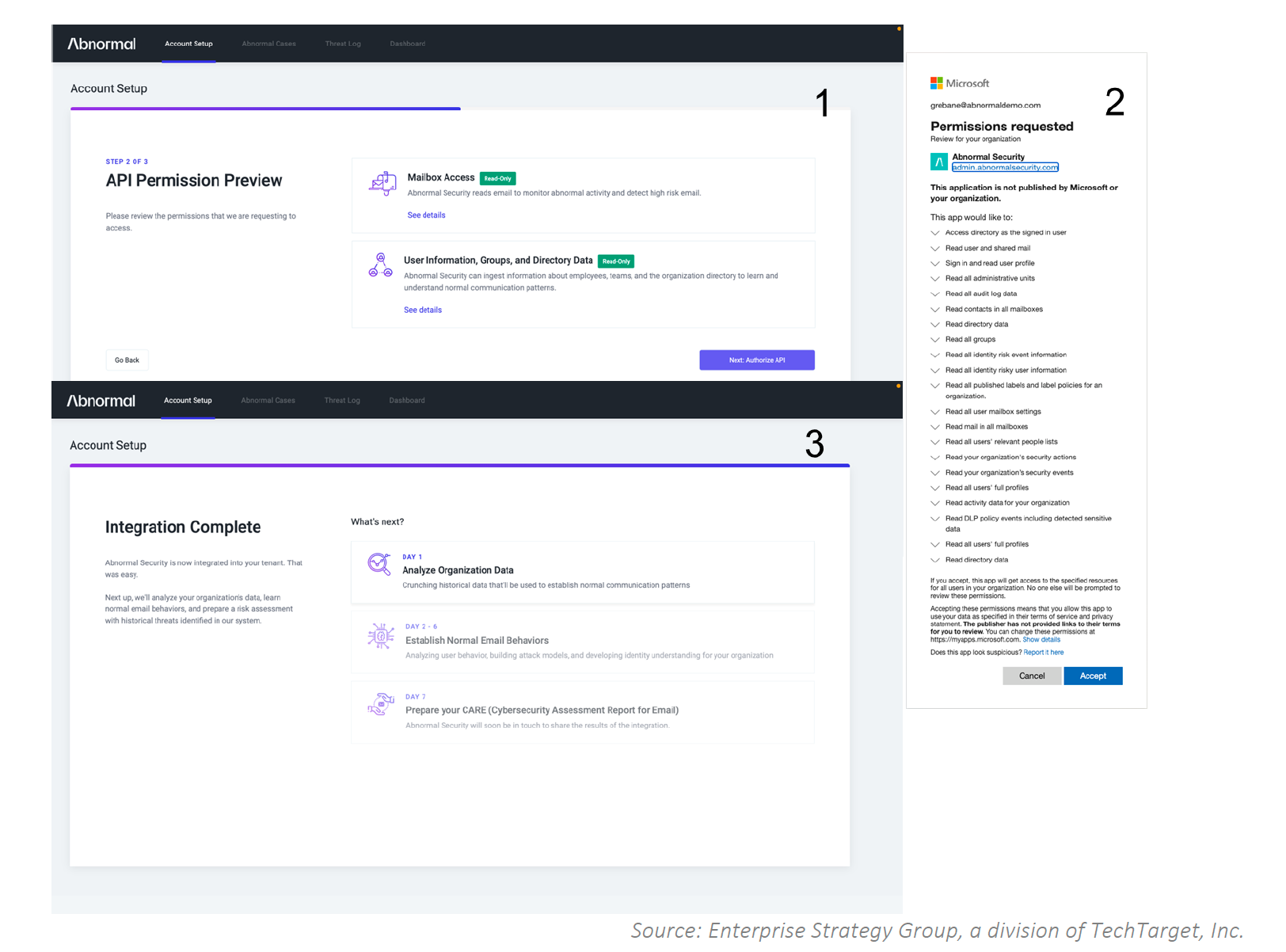The width and height of the screenshot is (1286, 952).
Task: Open Dashboard tab in API Permission window
Action: [408, 44]
